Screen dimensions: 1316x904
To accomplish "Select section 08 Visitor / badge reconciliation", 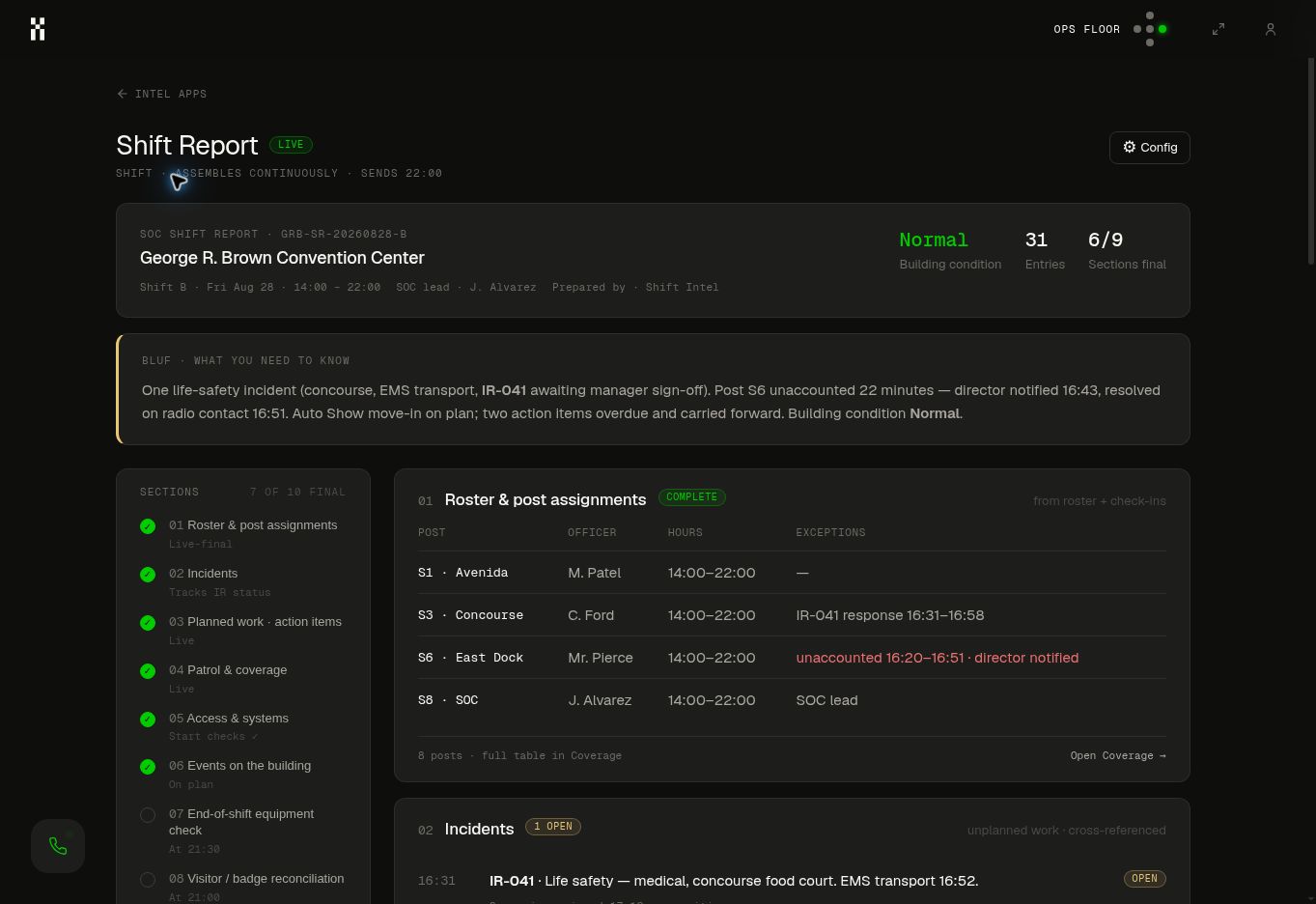I will coord(243,887).
